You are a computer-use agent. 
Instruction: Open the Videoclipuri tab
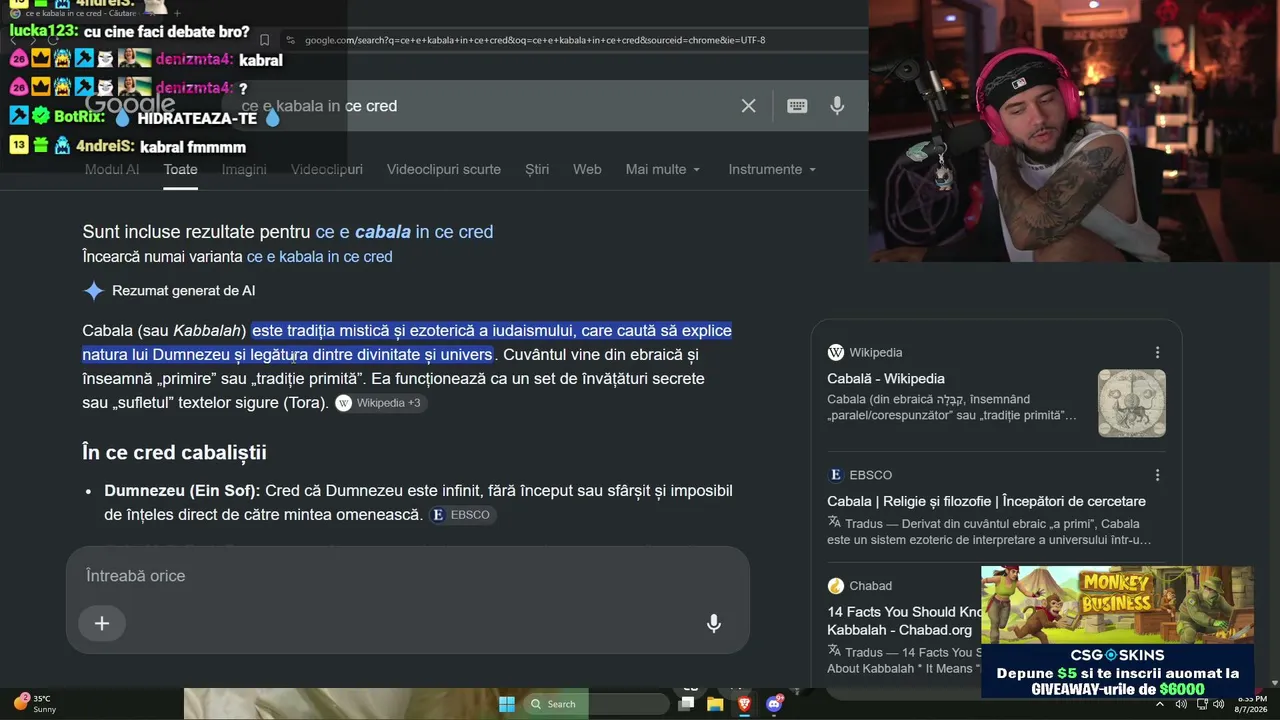327,169
